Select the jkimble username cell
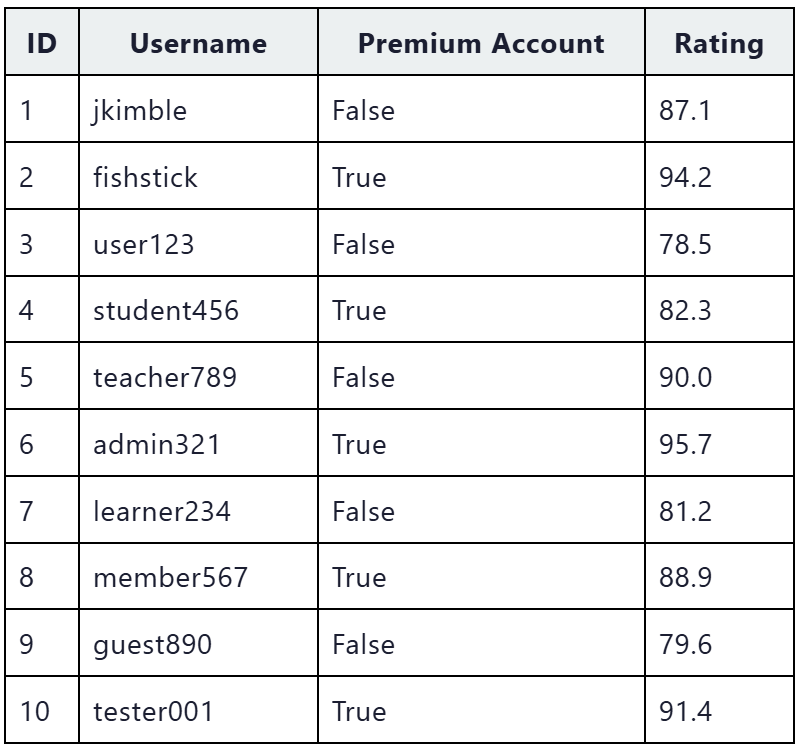Image resolution: width=802 pixels, height=750 pixels. 198,109
